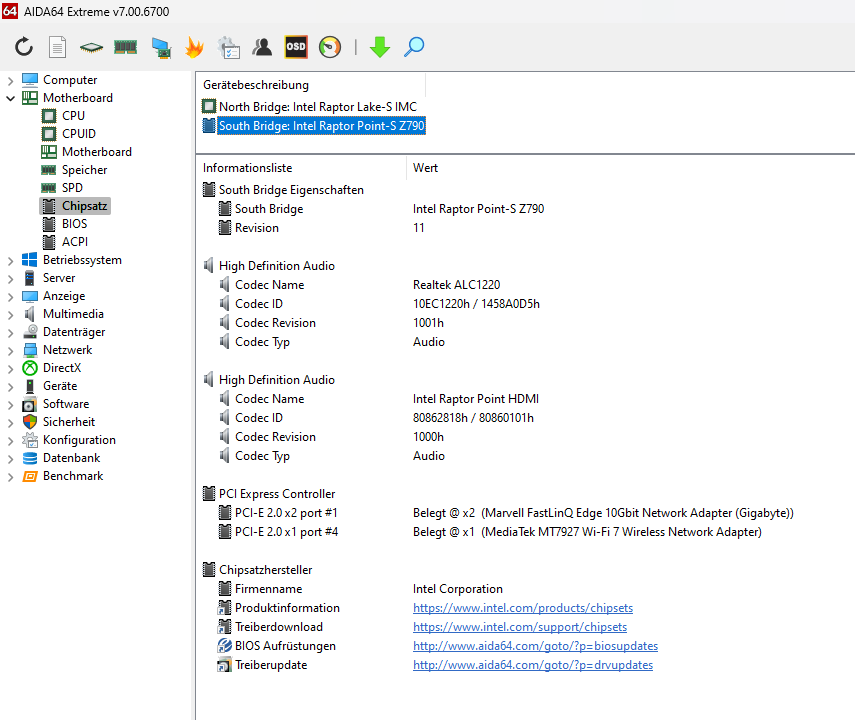Select the Codec ID 10EC1220h value
The width and height of the screenshot is (855, 720).
(x=476, y=304)
